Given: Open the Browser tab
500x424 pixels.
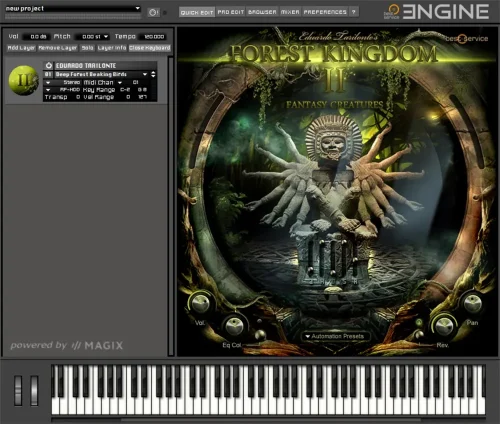Looking at the screenshot, I should [262, 12].
